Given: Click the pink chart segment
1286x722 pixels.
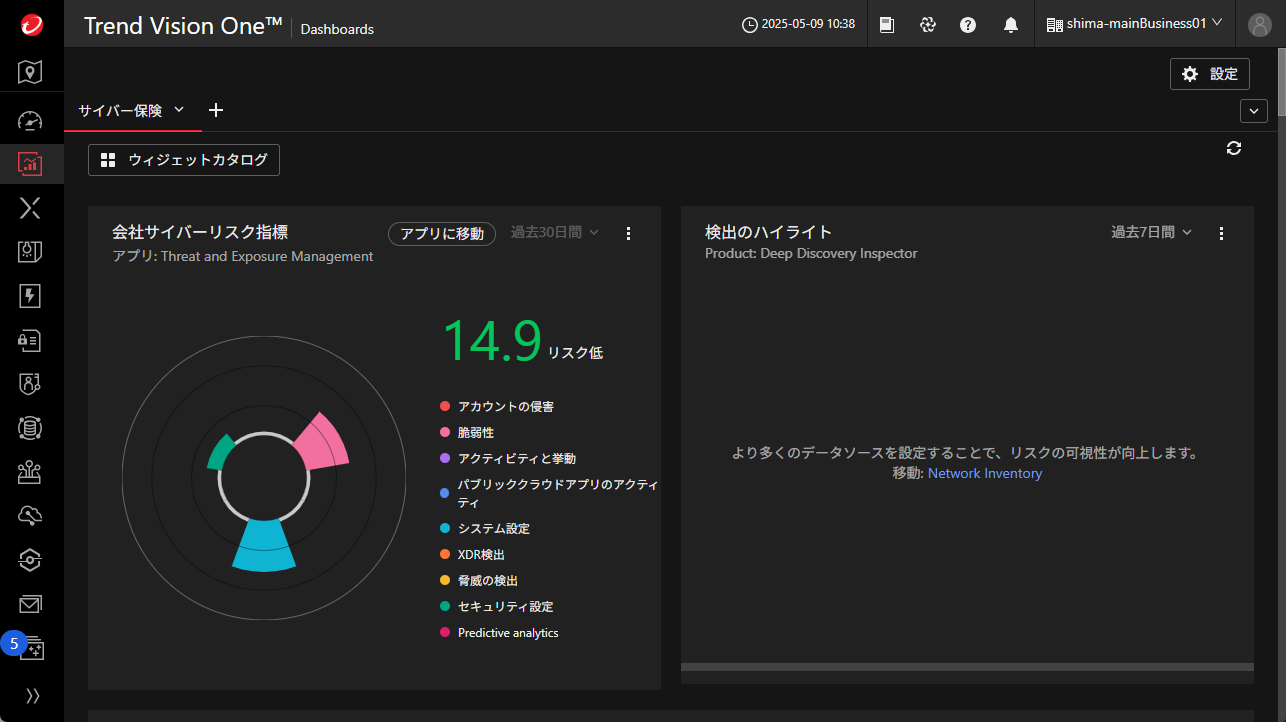Looking at the screenshot, I should [x=323, y=445].
